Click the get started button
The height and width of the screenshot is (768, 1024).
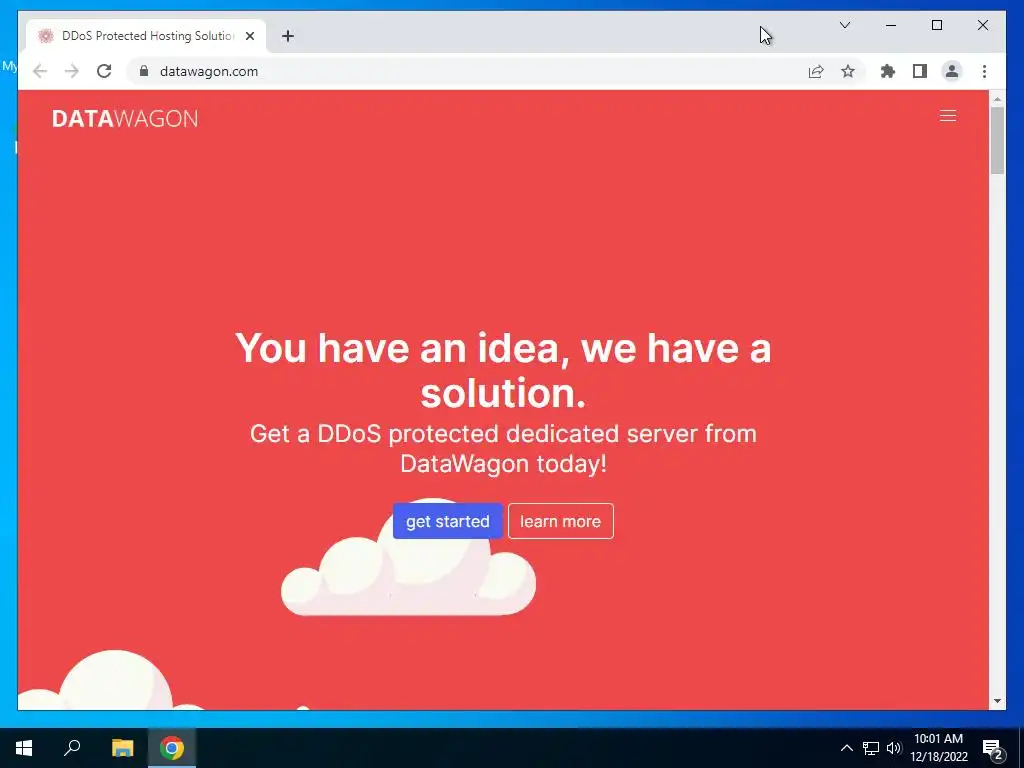pos(447,521)
